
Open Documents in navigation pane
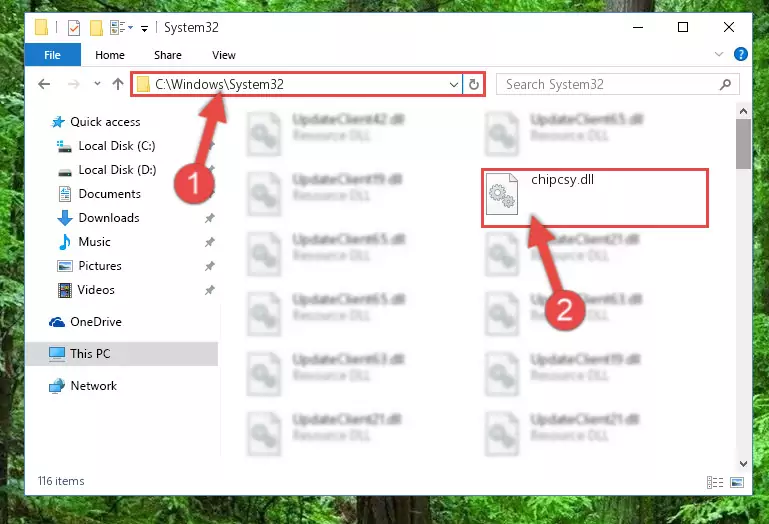(109, 194)
